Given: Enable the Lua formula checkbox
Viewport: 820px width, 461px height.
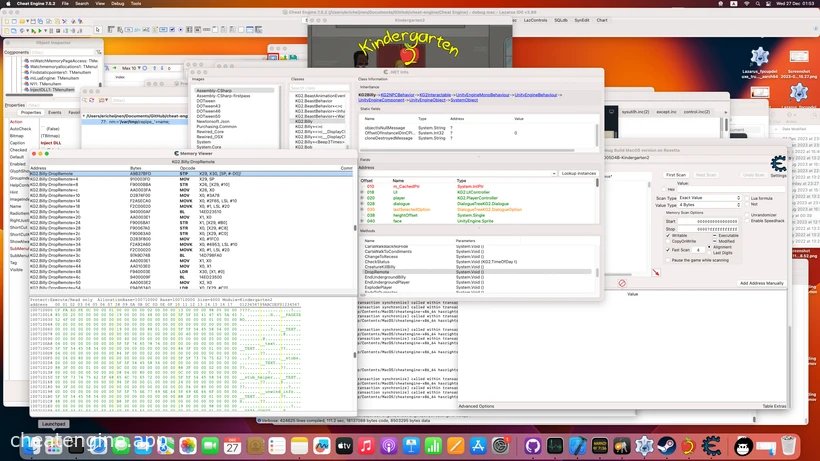Looking at the screenshot, I should click(747, 199).
